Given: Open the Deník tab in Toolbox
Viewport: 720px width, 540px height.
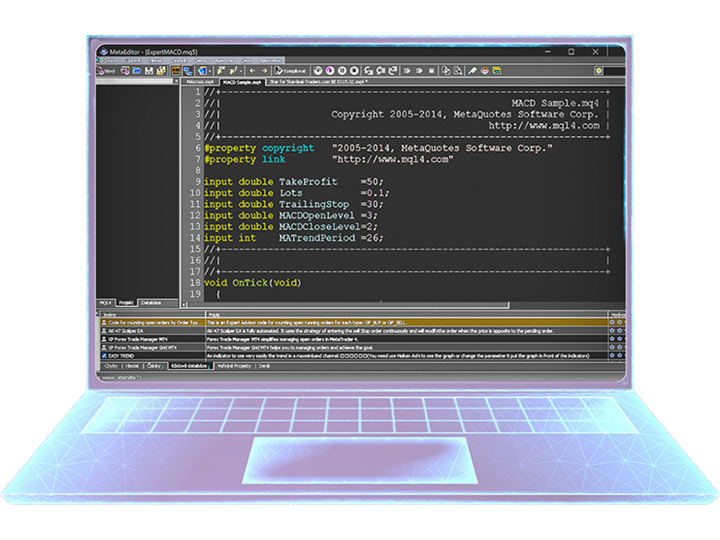Looking at the screenshot, I should pyautogui.click(x=264, y=366).
